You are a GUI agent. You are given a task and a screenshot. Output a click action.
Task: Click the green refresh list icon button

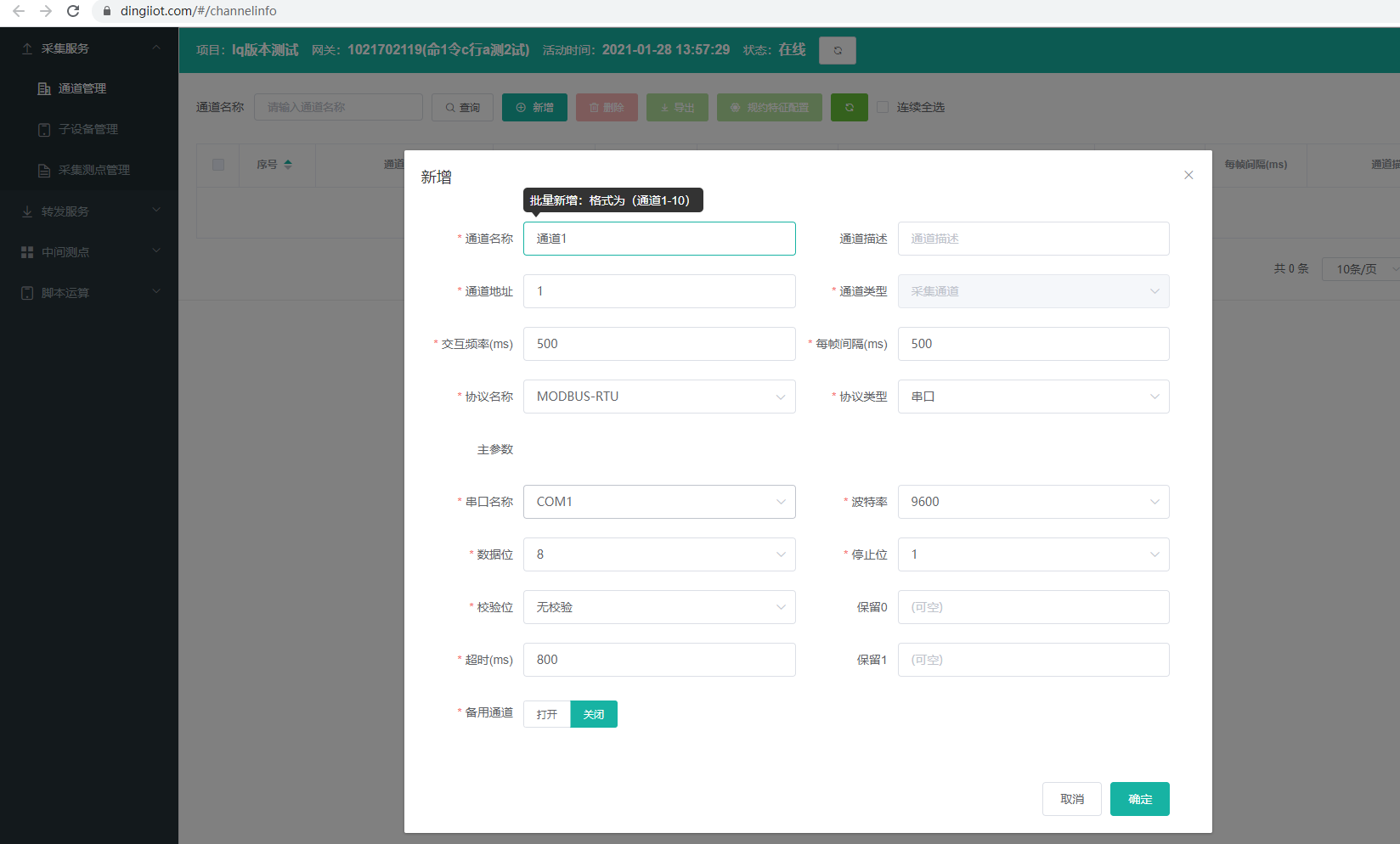[849, 107]
